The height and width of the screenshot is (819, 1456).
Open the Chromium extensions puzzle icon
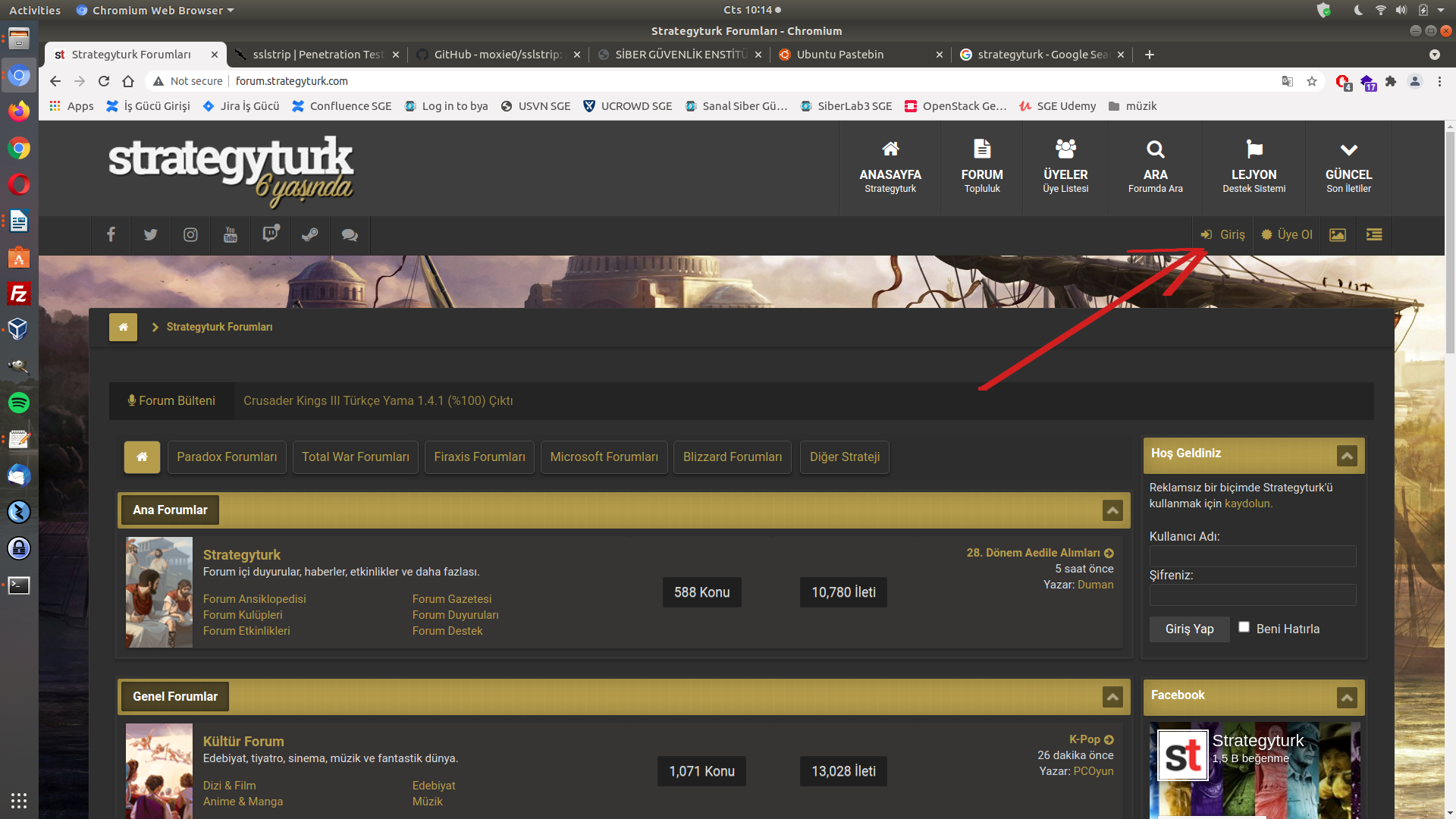click(x=1391, y=81)
